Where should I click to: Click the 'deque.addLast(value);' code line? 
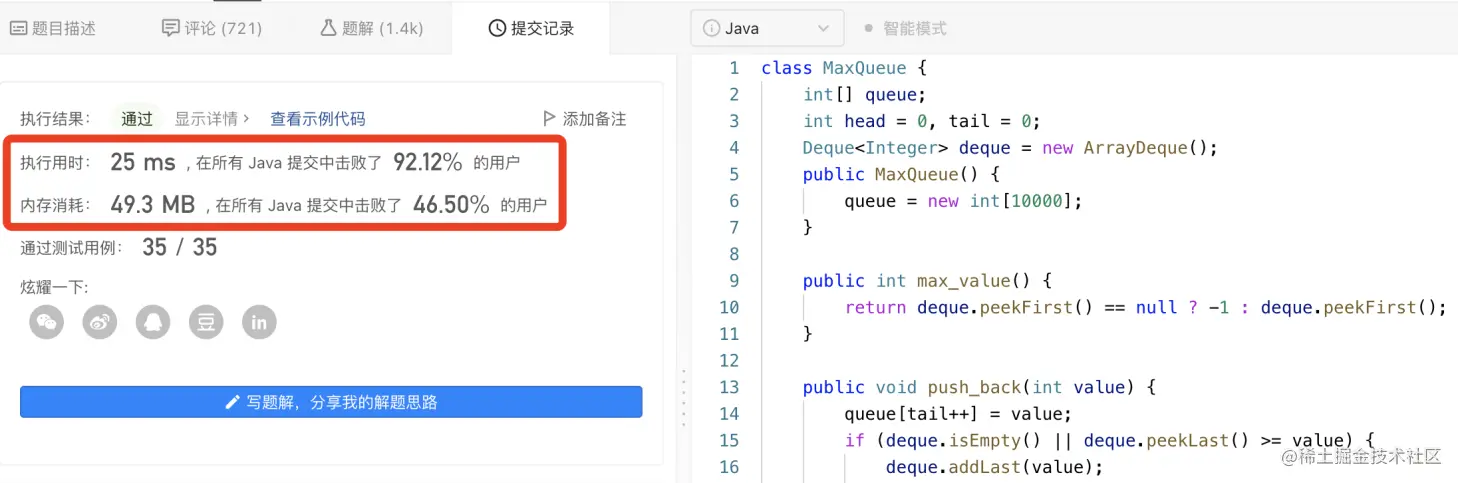pos(994,467)
